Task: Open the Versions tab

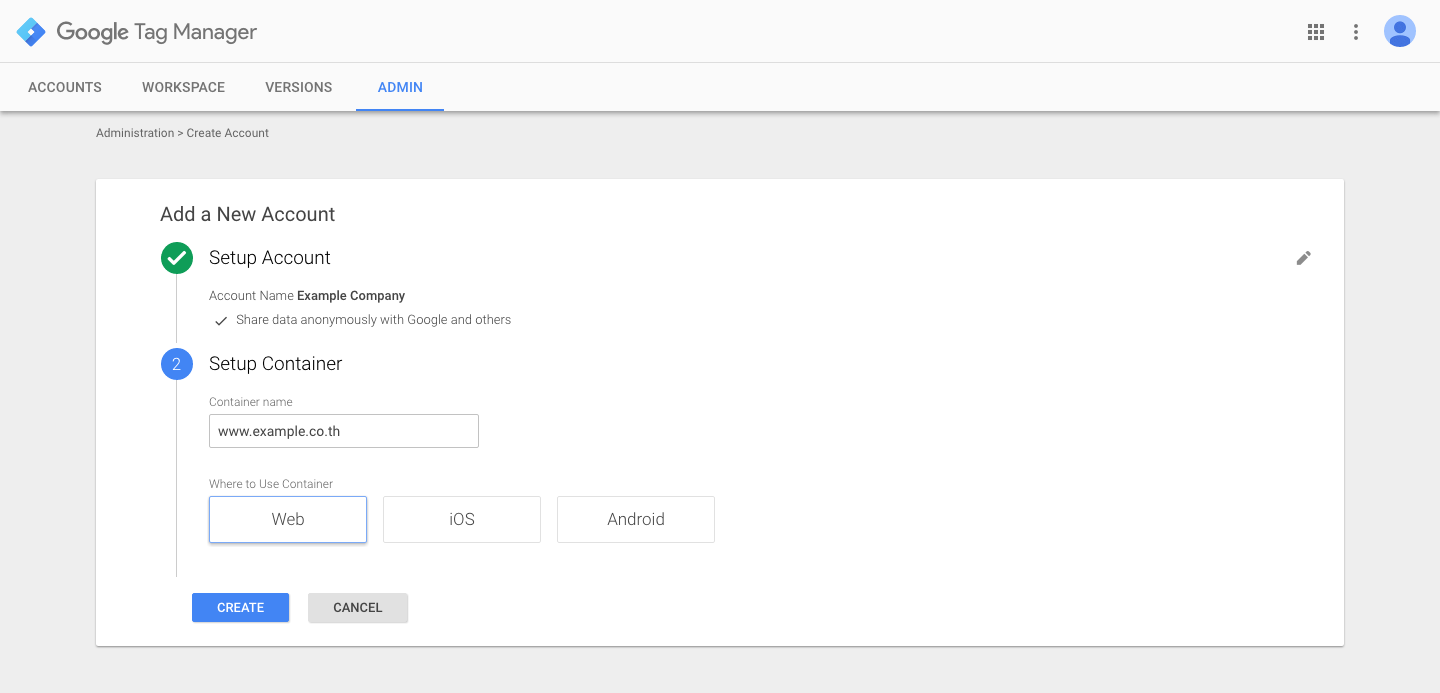Action: [x=298, y=87]
